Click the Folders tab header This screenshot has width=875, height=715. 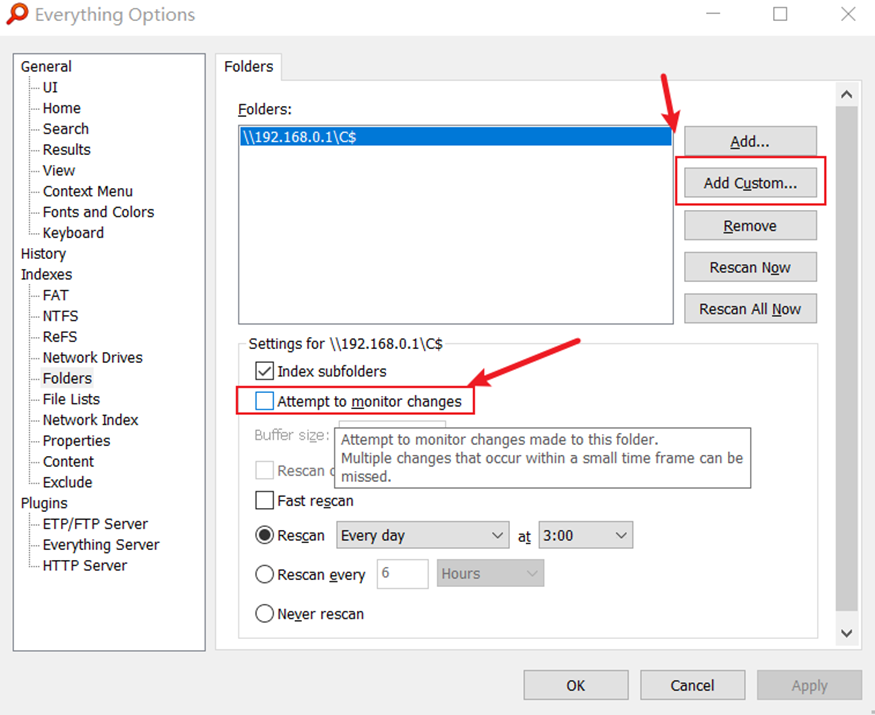248,67
